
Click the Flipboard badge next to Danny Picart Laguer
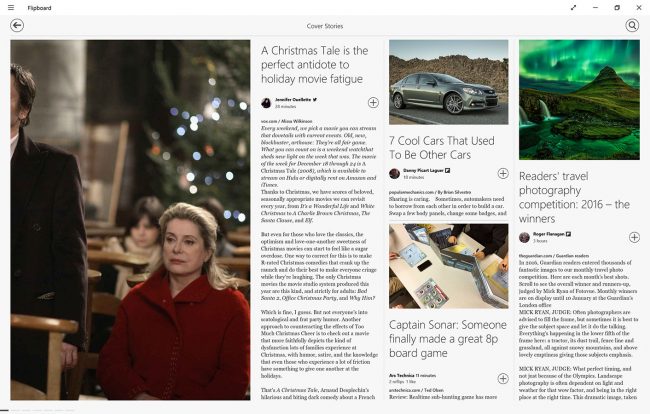pos(448,170)
